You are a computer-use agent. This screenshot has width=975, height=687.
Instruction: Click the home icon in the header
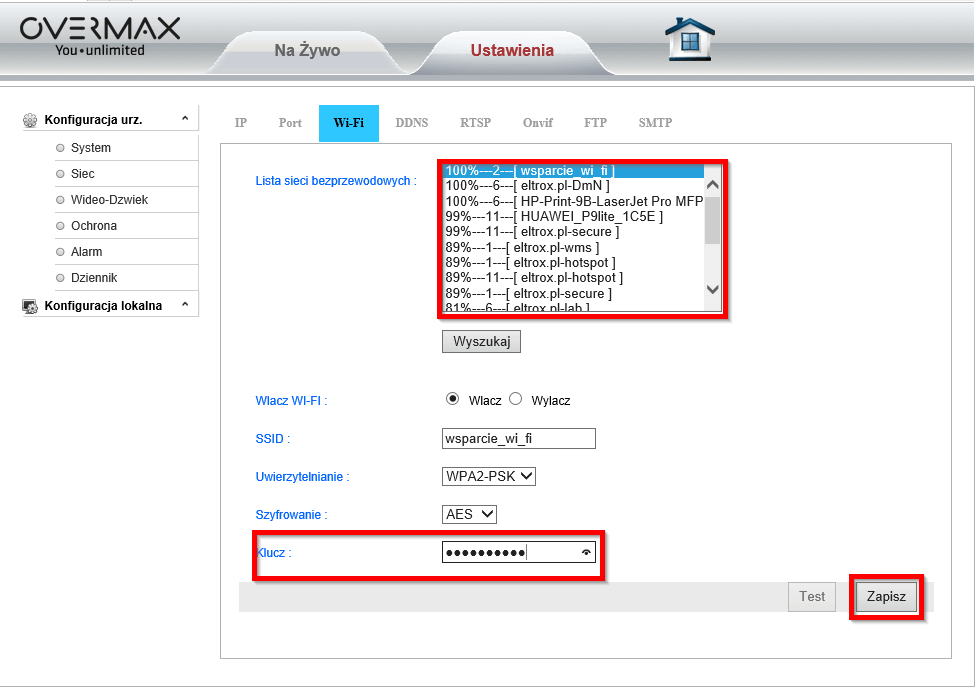coord(689,40)
